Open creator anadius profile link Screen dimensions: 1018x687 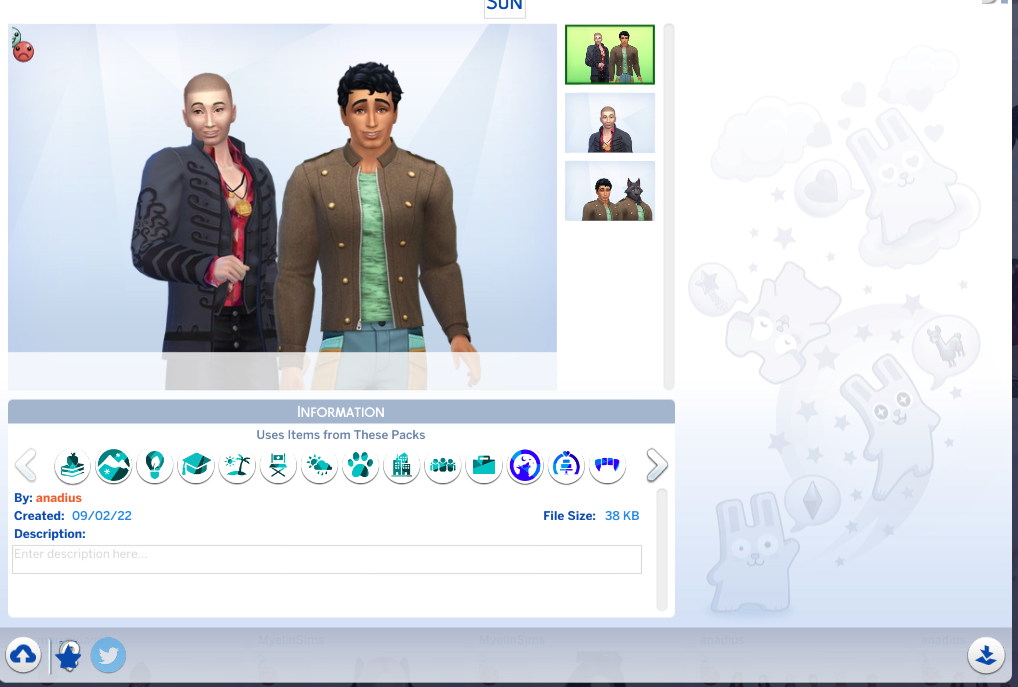coord(58,498)
